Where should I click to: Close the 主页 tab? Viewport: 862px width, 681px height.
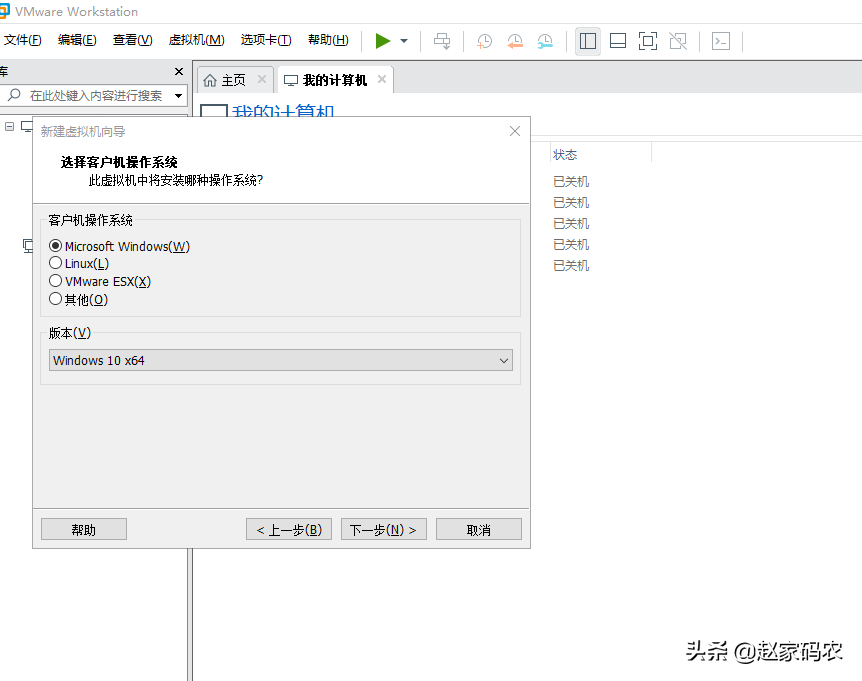tap(262, 79)
